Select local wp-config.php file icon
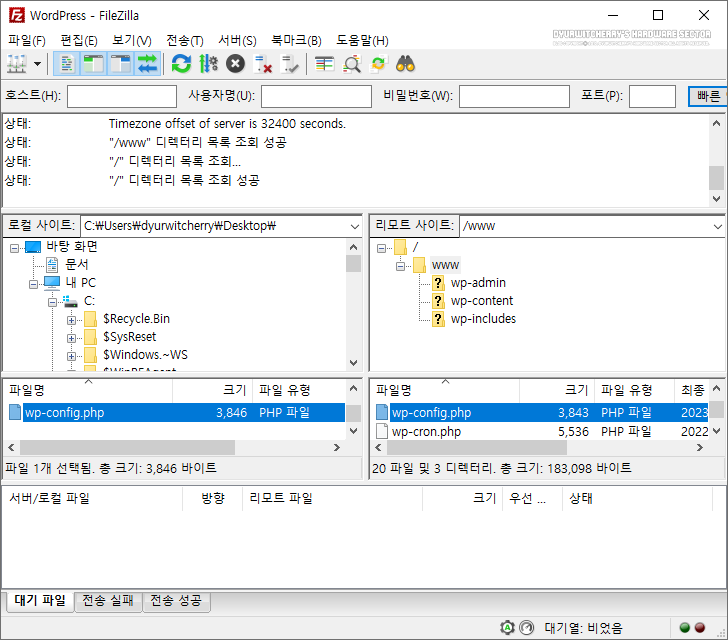 coord(15,412)
